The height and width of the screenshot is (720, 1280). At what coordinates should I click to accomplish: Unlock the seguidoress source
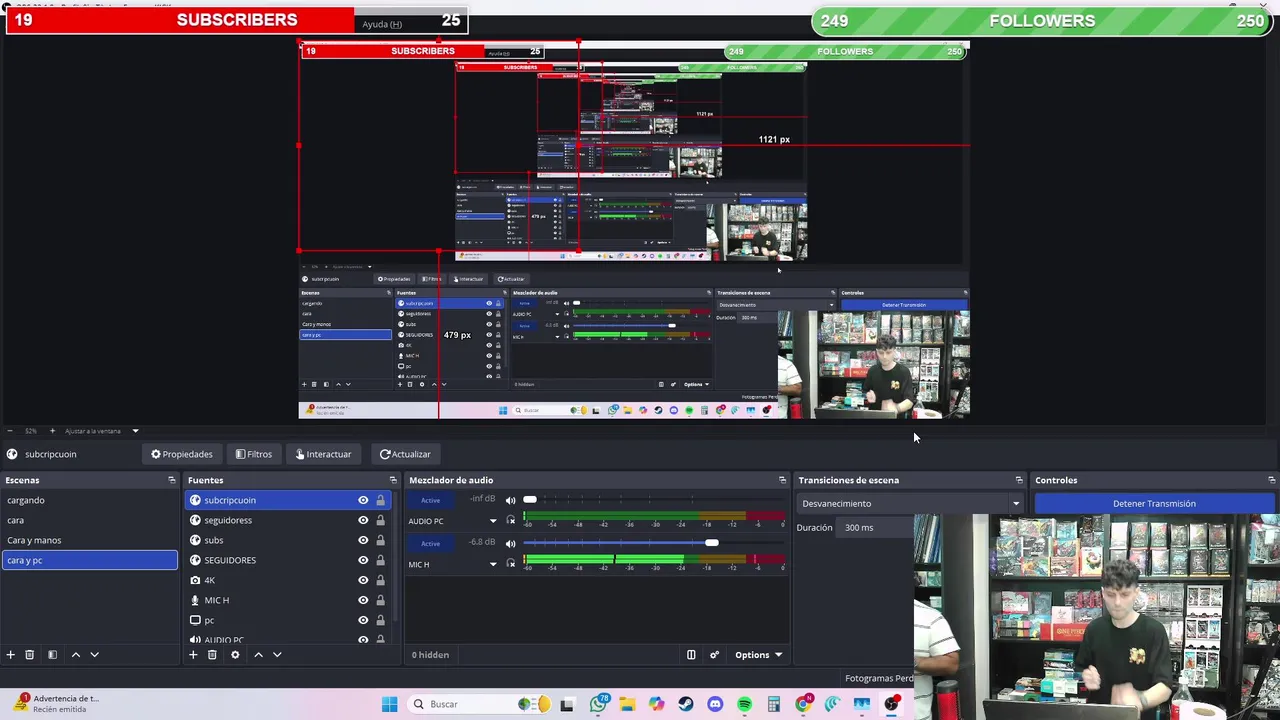380,520
